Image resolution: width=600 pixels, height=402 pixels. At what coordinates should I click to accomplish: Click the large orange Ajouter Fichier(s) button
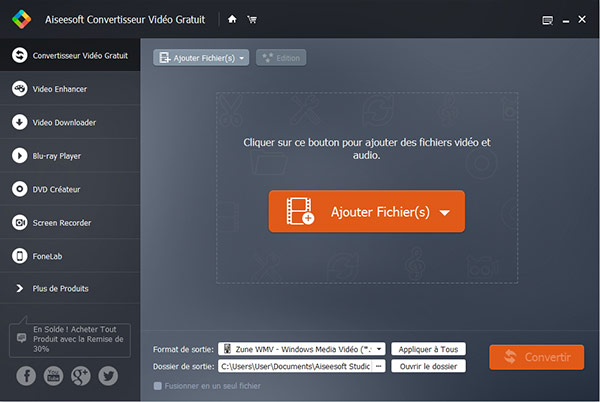click(367, 211)
